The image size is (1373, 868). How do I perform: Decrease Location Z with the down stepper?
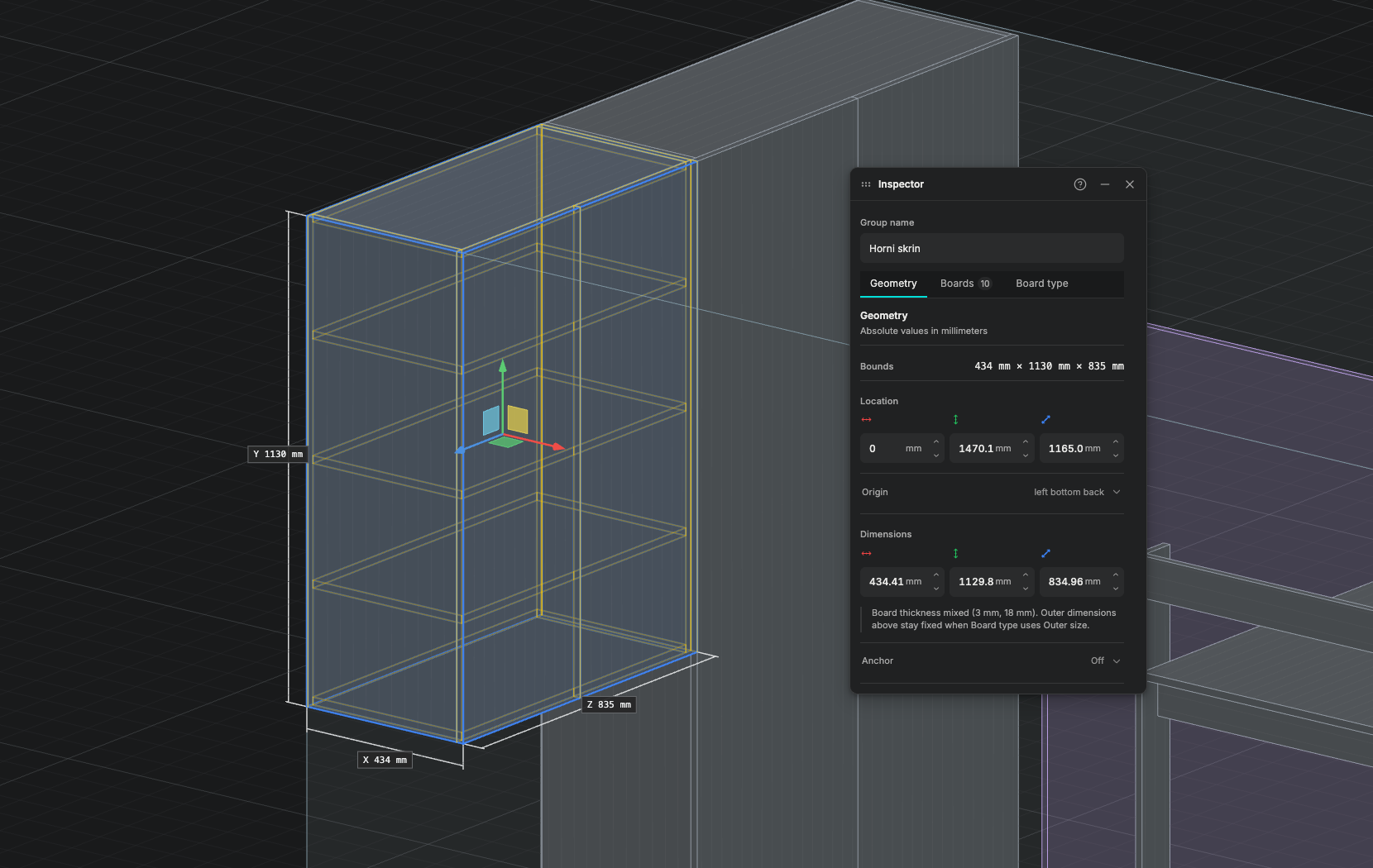(1116, 455)
